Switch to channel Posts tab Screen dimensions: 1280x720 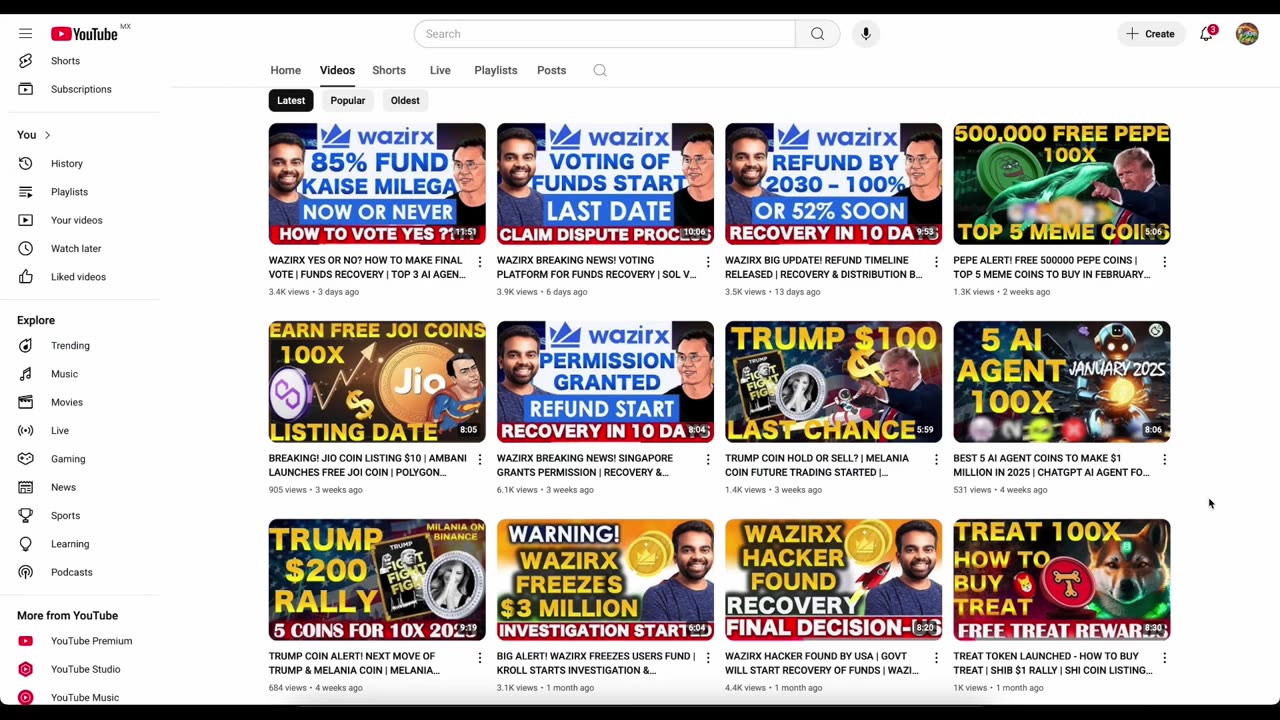[551, 70]
